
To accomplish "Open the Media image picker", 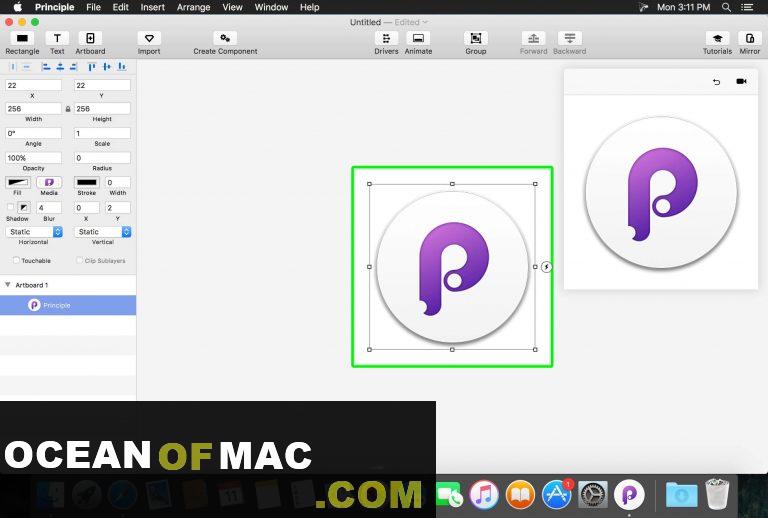I will point(49,182).
